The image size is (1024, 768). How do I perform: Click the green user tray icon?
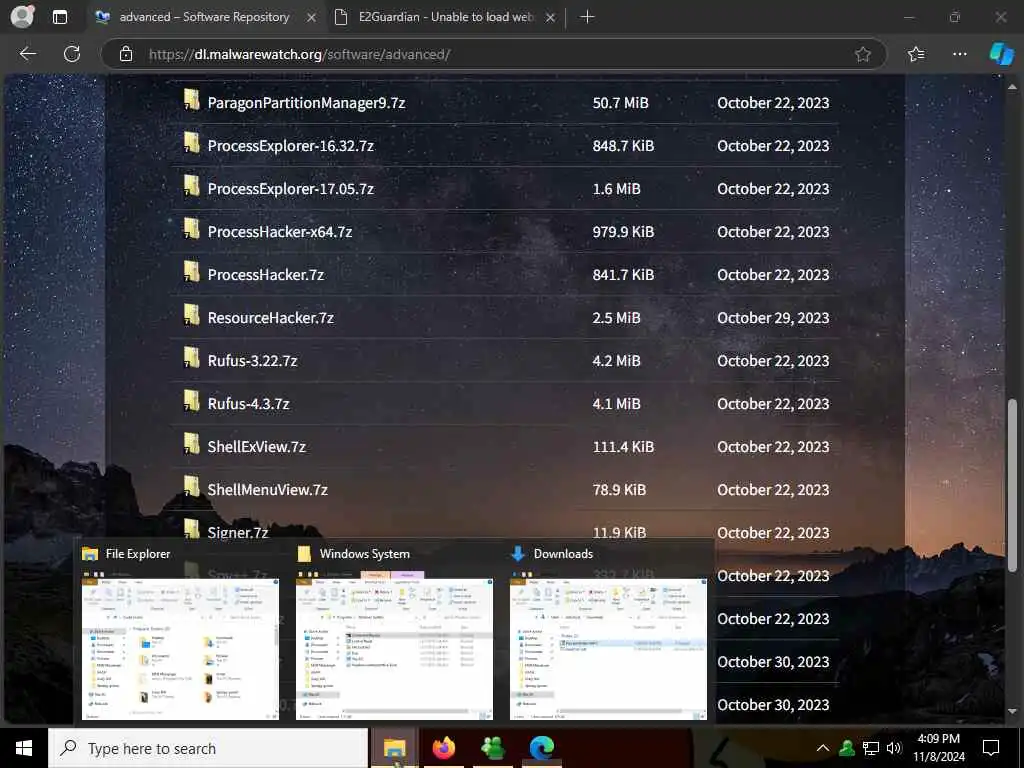847,748
